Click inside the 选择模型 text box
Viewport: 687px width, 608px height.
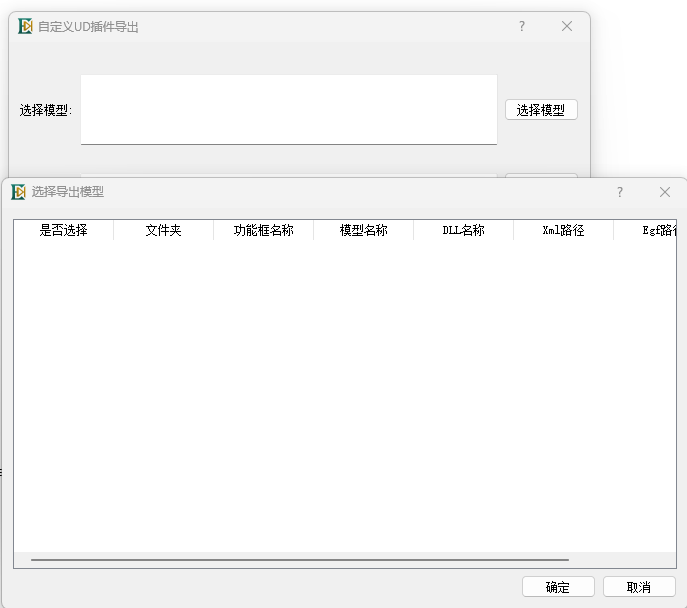pyautogui.click(x=288, y=109)
